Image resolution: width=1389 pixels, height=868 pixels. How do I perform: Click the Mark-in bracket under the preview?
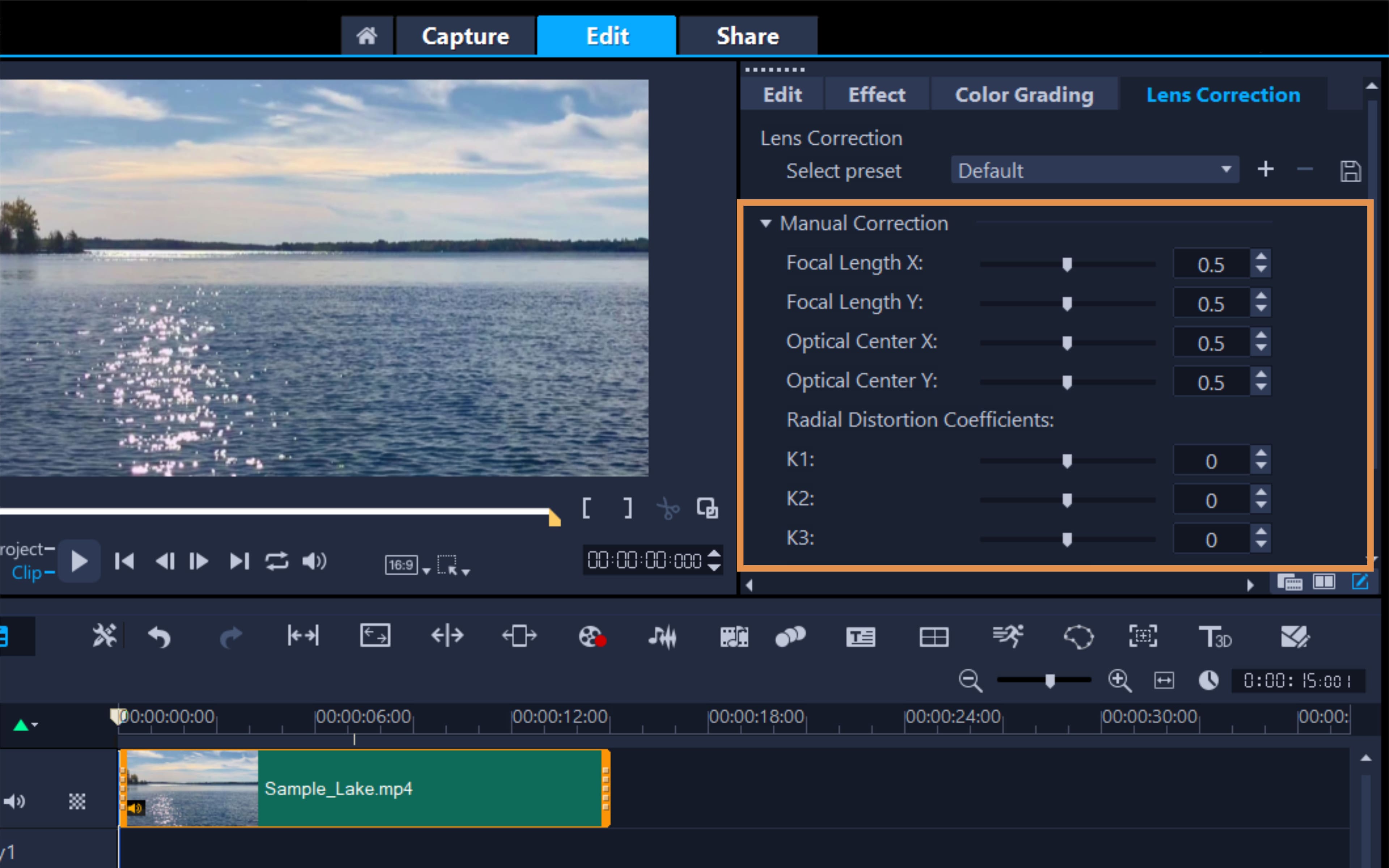click(587, 509)
